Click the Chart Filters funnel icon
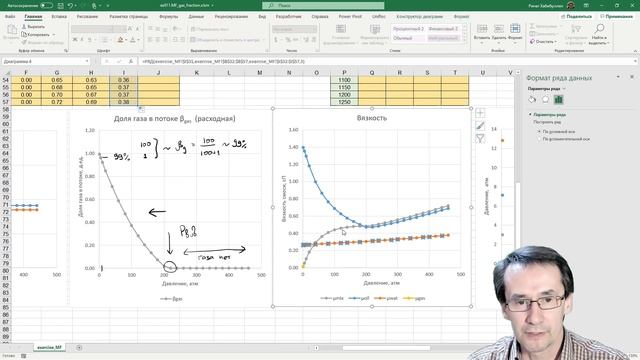The width and height of the screenshot is (640, 360). tap(480, 139)
